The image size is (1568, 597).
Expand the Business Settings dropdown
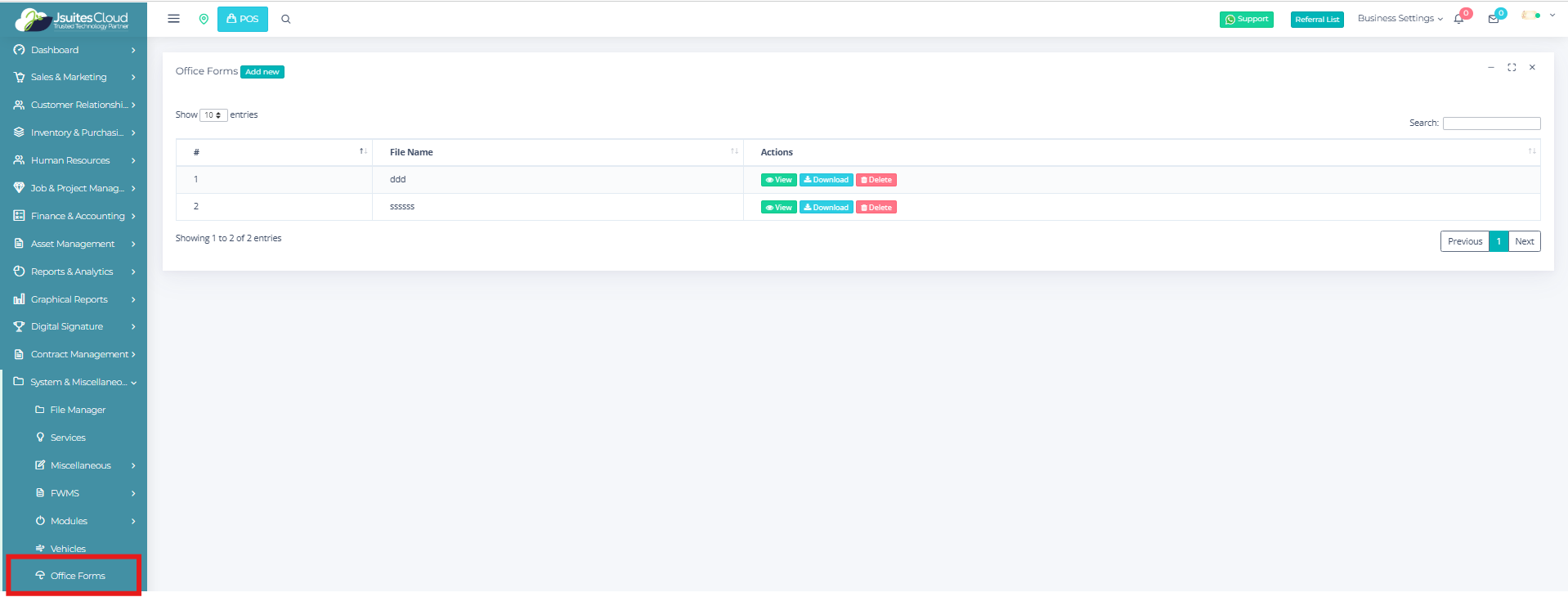[1400, 18]
